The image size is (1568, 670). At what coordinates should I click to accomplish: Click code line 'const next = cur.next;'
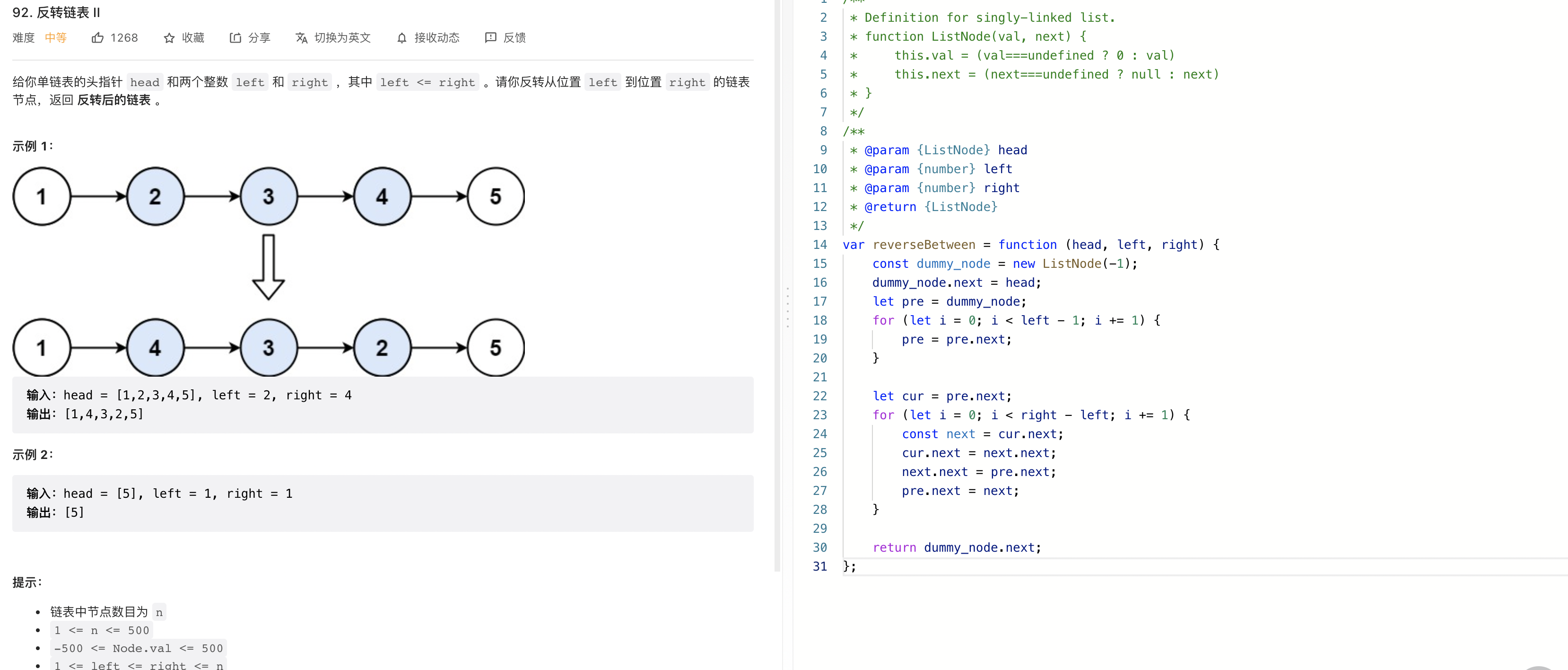[x=983, y=434]
